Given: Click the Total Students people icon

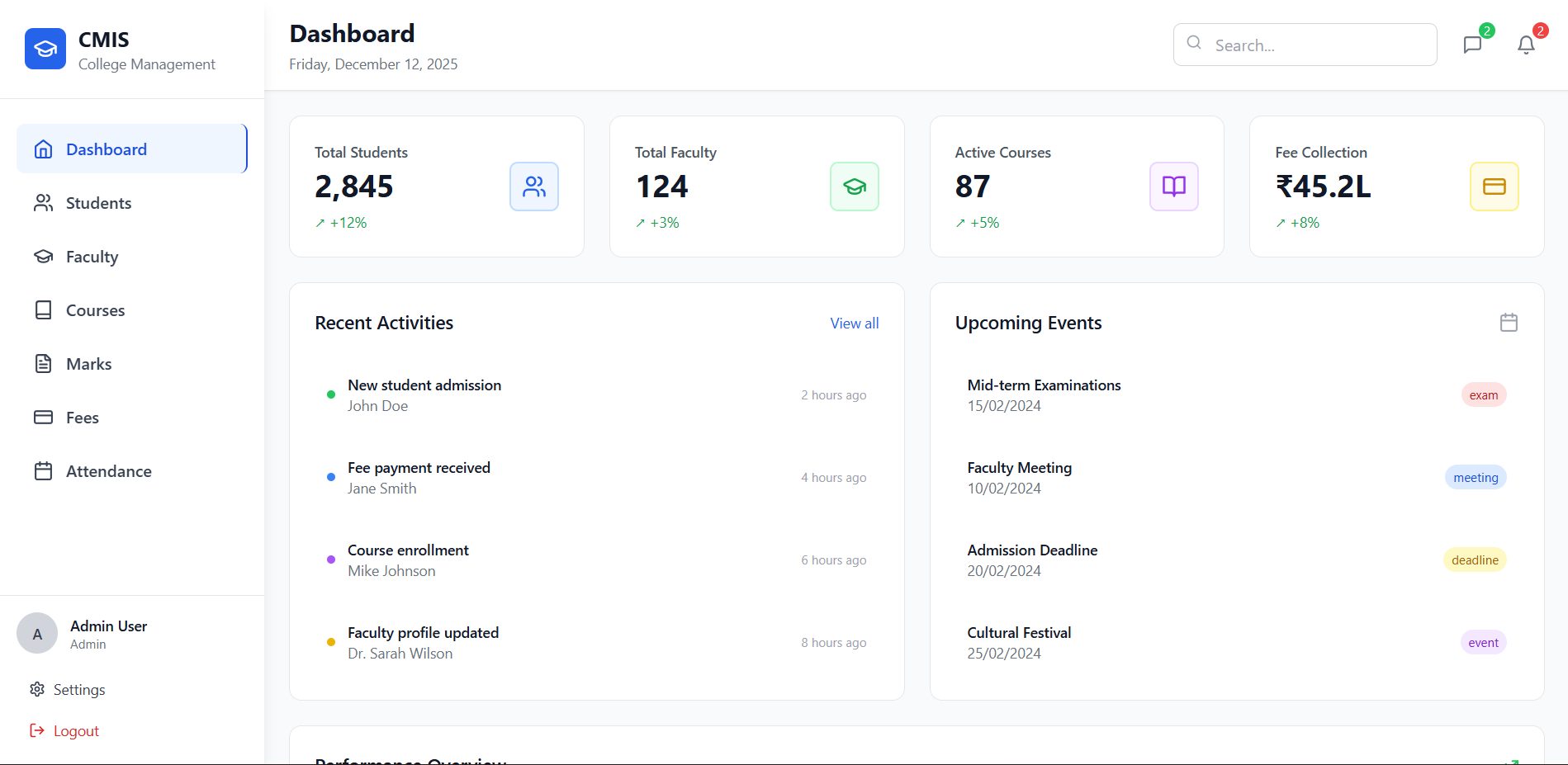Looking at the screenshot, I should click(534, 187).
